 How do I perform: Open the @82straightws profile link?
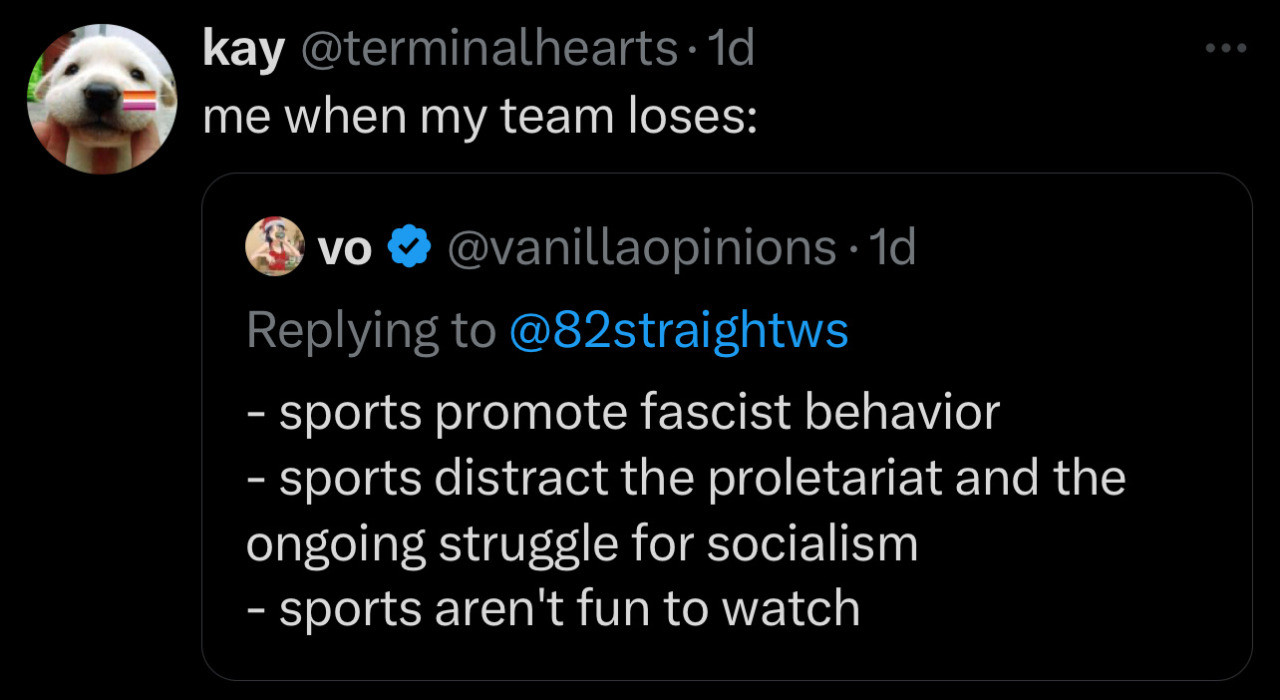(678, 330)
